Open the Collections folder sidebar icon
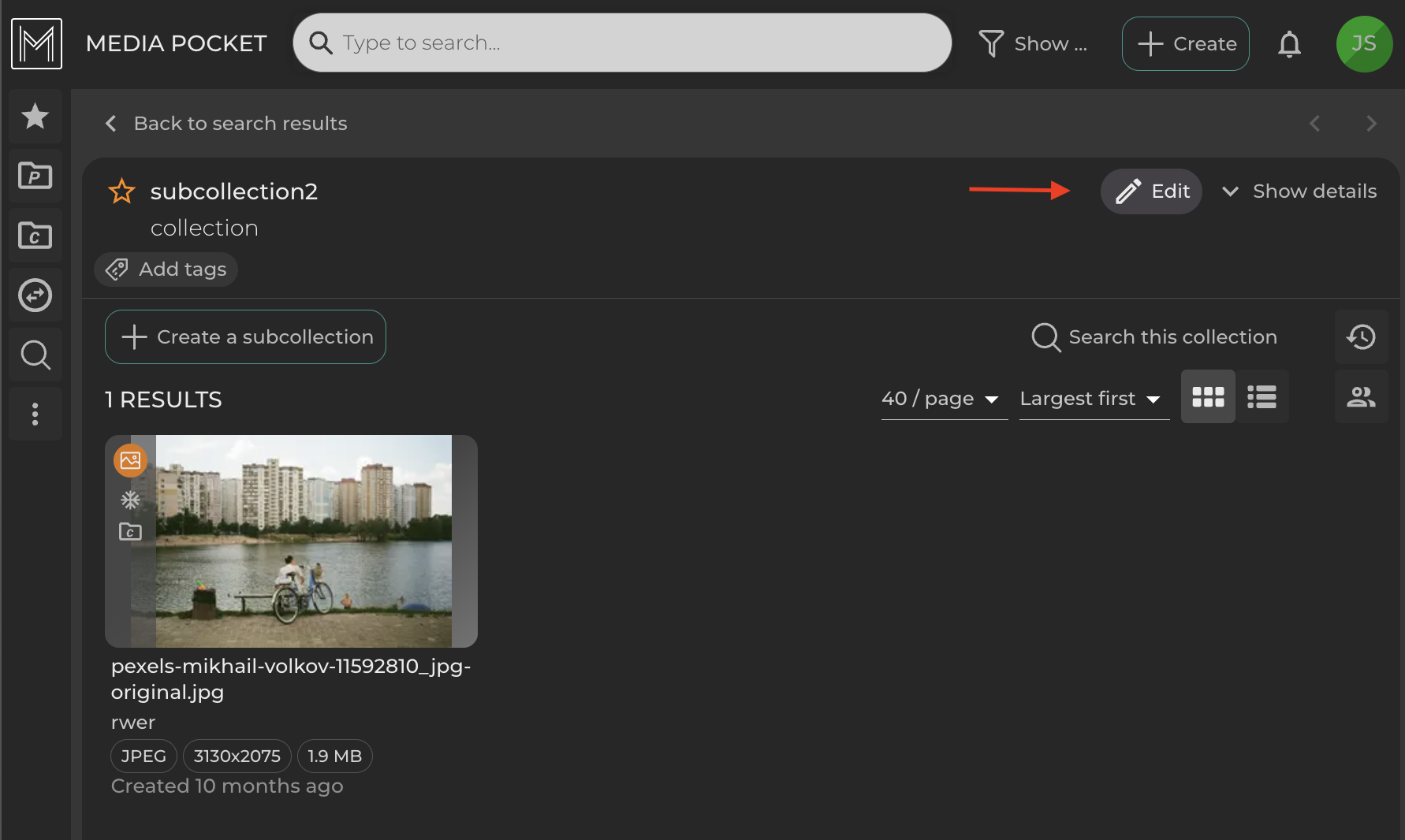 (x=35, y=235)
